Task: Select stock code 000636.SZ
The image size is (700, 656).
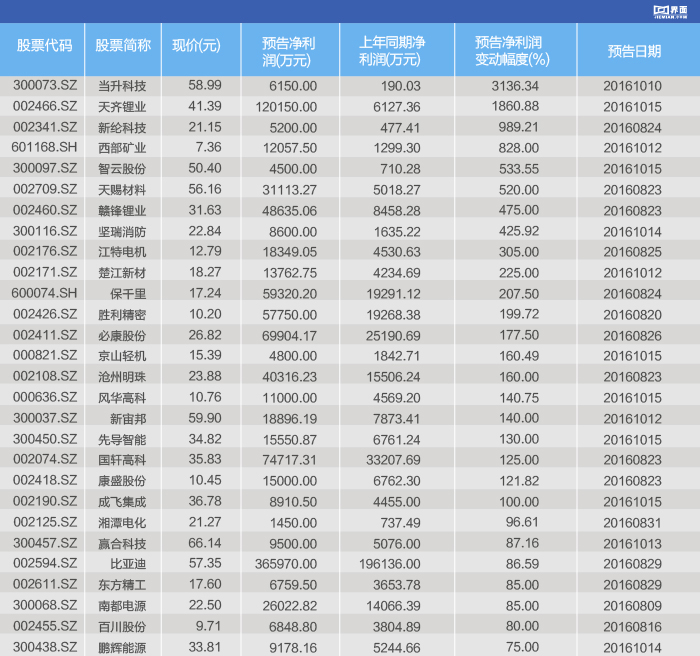Action: pyautogui.click(x=45, y=397)
